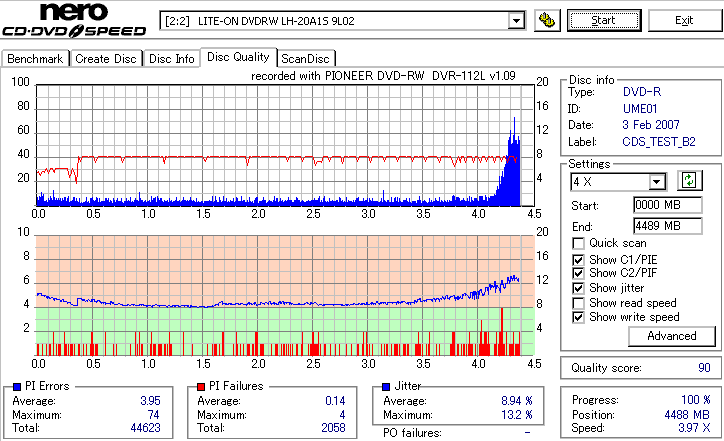Click Jitter maximum value 13.2 %
Screen dimensions: 724x441
coord(517,415)
